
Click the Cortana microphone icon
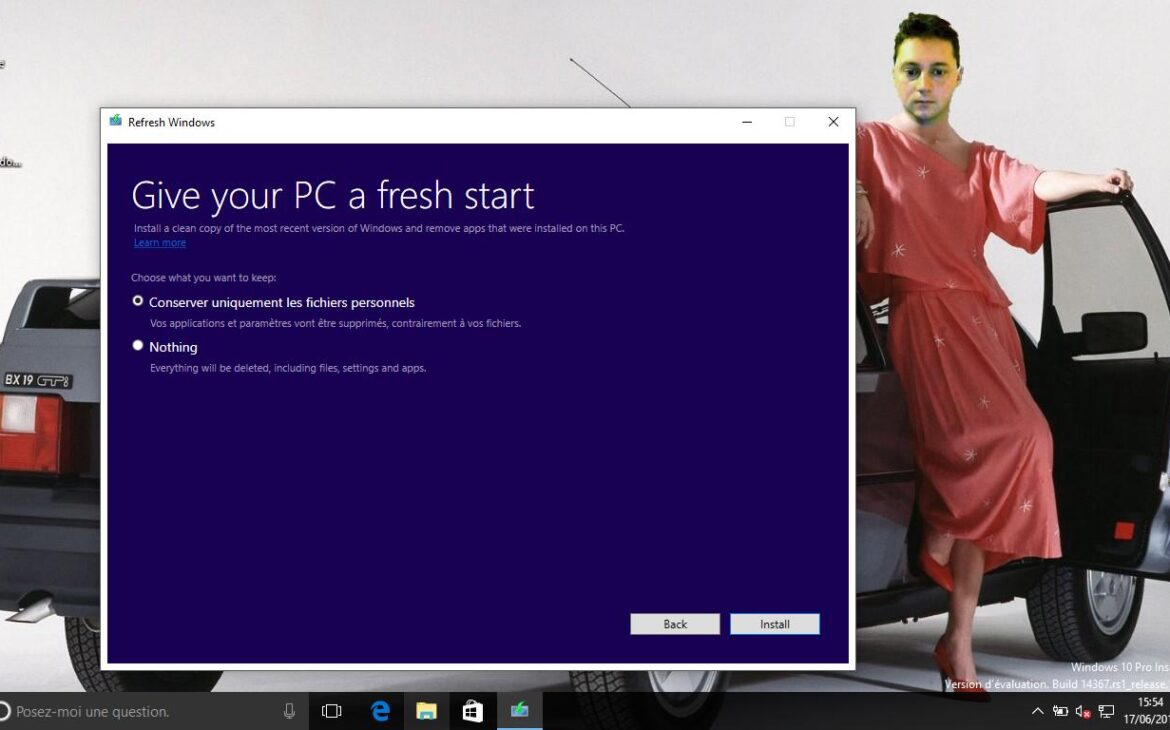(289, 711)
